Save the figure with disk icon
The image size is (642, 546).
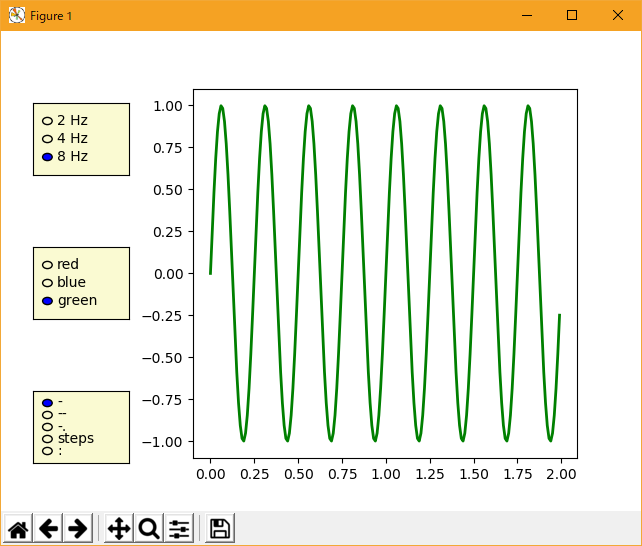pos(220,529)
